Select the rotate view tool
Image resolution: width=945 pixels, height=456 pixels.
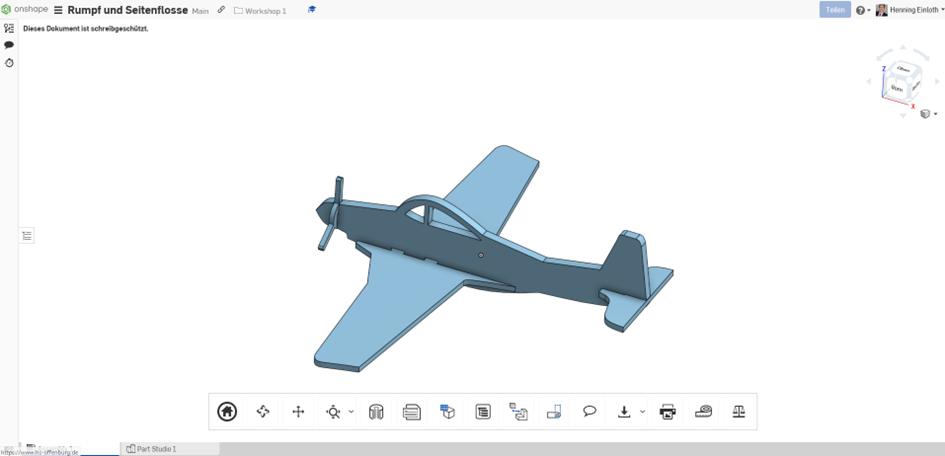click(x=263, y=411)
